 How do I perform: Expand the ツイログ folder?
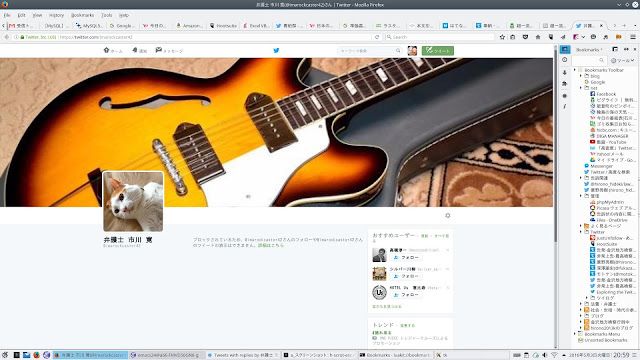[587, 298]
